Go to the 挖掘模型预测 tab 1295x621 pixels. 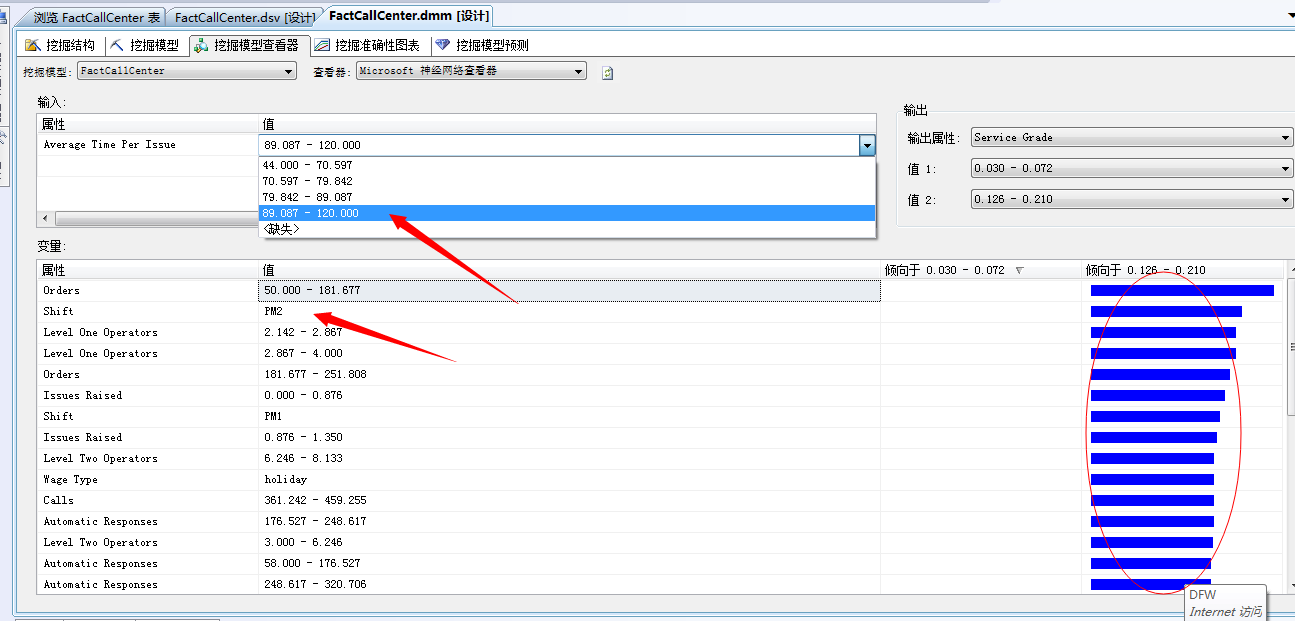(x=482, y=45)
